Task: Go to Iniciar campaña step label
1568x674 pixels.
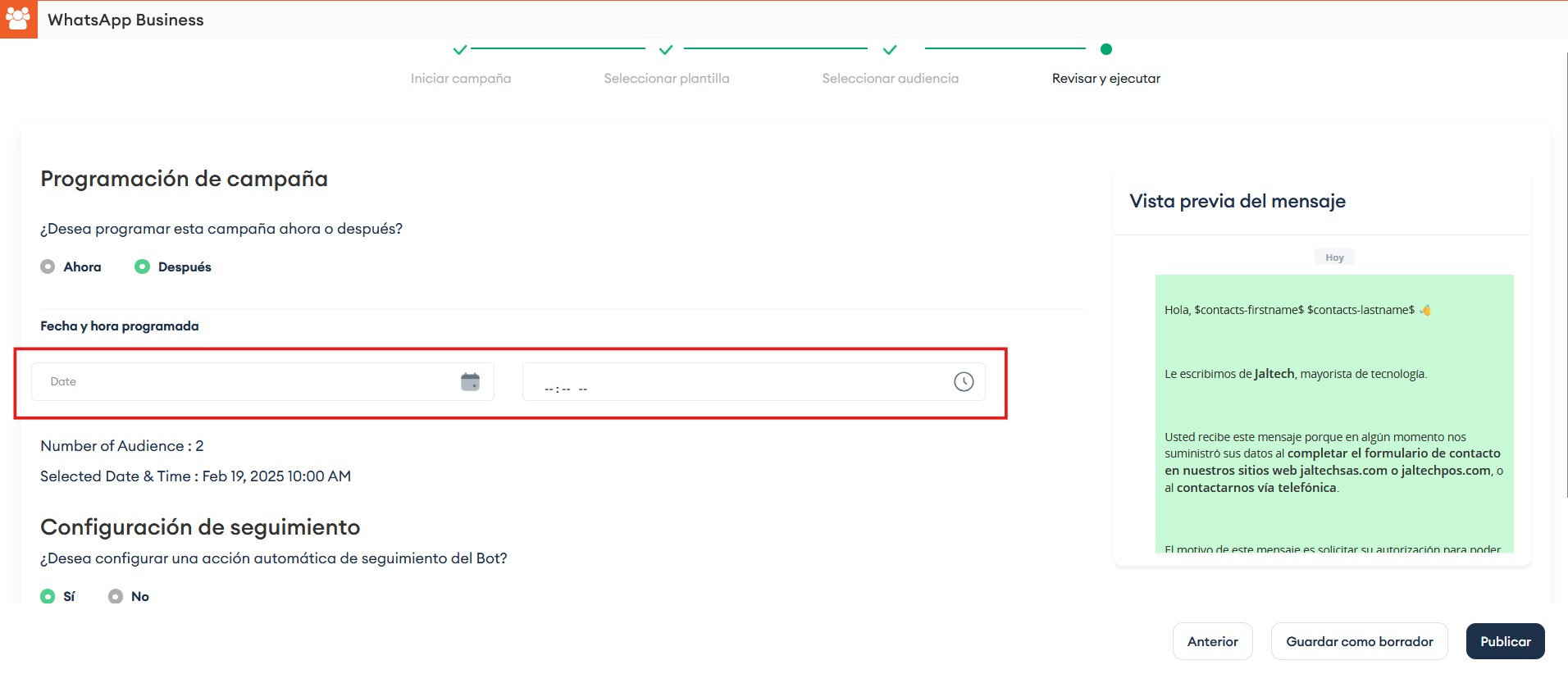Action: pos(460,79)
